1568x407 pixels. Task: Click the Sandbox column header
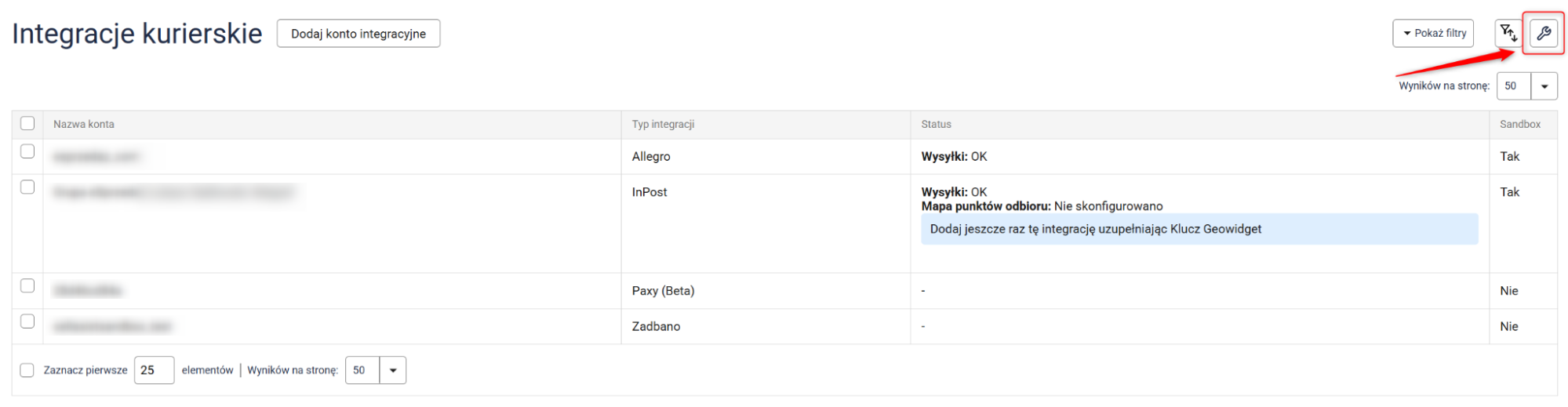coord(1519,124)
